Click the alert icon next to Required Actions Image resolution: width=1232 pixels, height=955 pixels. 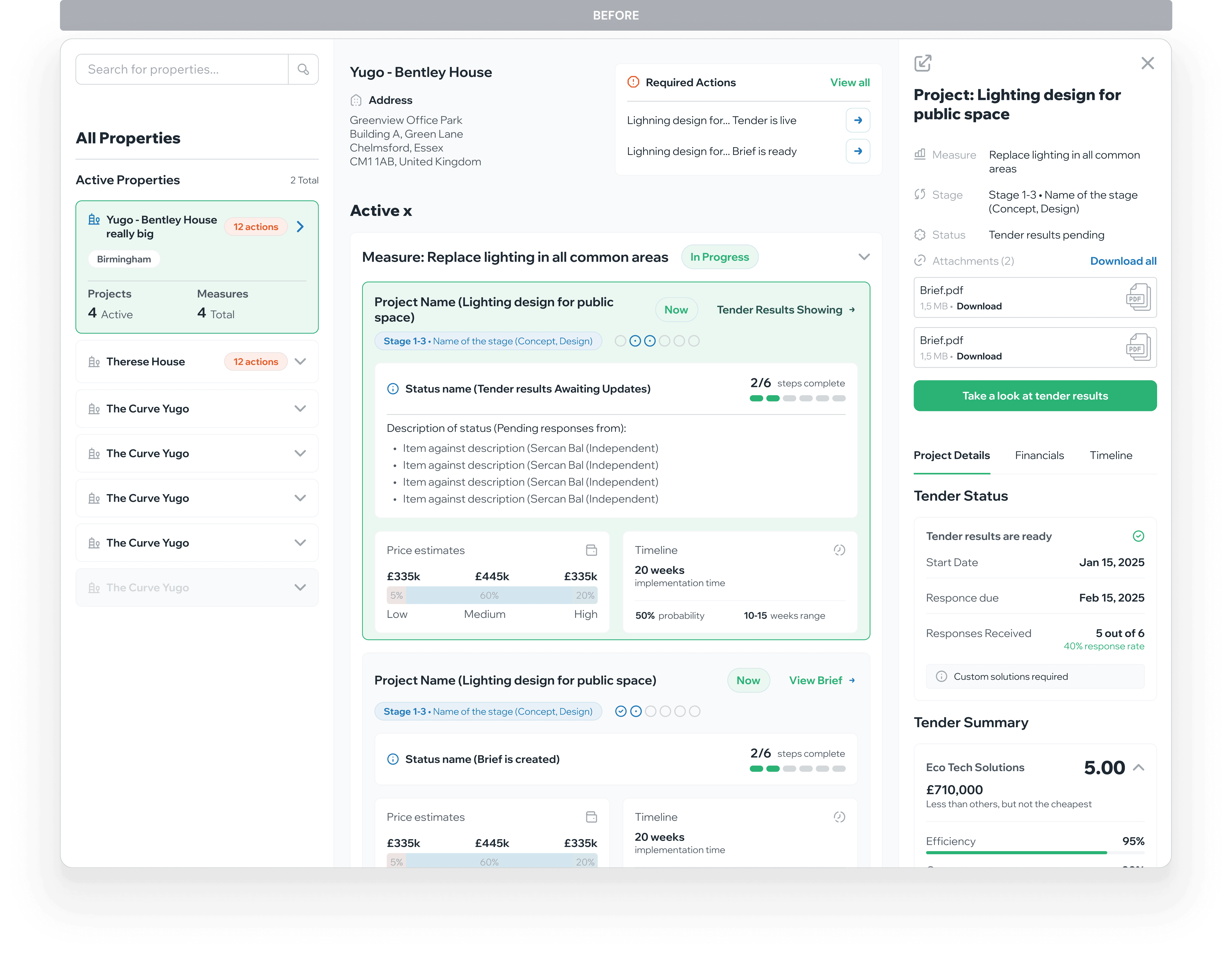click(633, 82)
